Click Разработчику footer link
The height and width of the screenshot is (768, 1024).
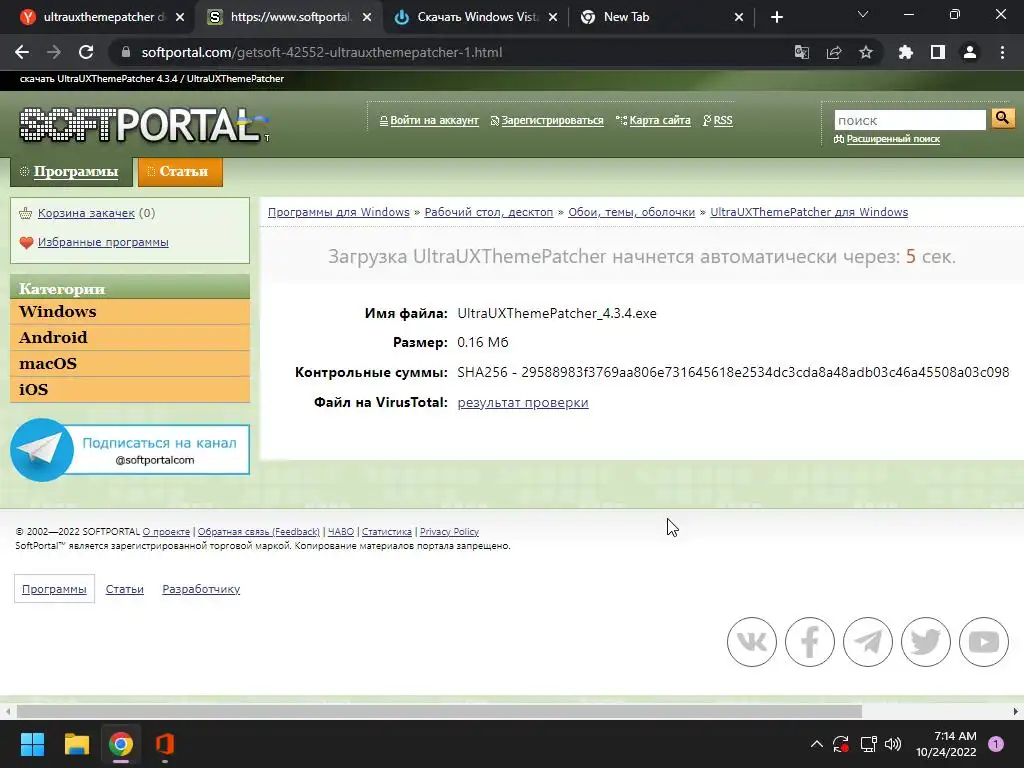click(201, 589)
